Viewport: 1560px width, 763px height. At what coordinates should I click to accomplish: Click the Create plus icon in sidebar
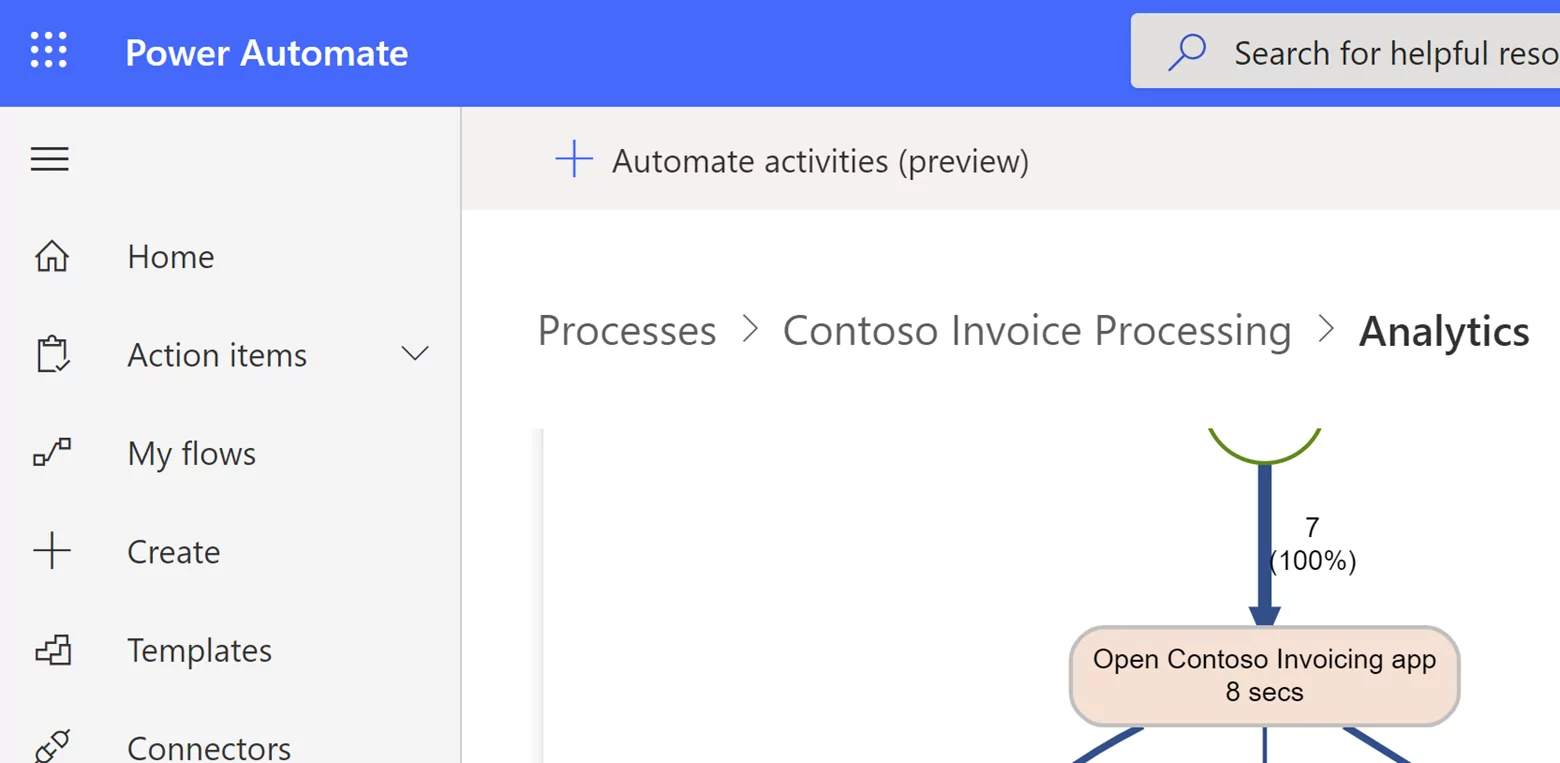point(52,552)
